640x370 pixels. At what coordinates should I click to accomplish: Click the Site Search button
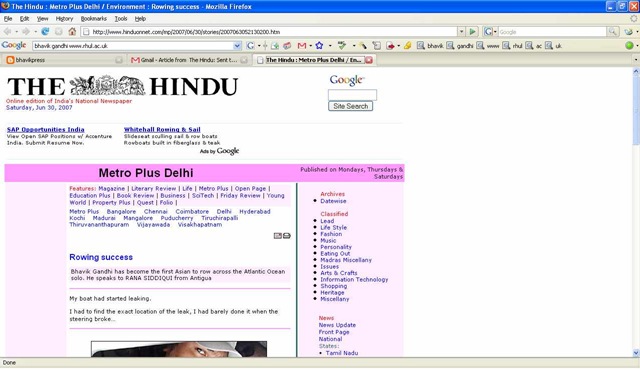[x=350, y=106]
